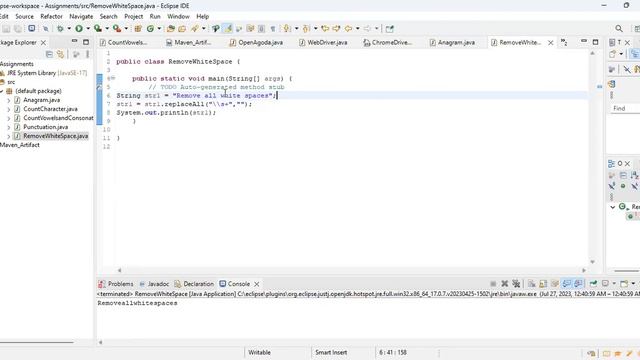Screen dimensions: 640x360
Task: Click the Terminate red square console icon
Action: point(493,284)
